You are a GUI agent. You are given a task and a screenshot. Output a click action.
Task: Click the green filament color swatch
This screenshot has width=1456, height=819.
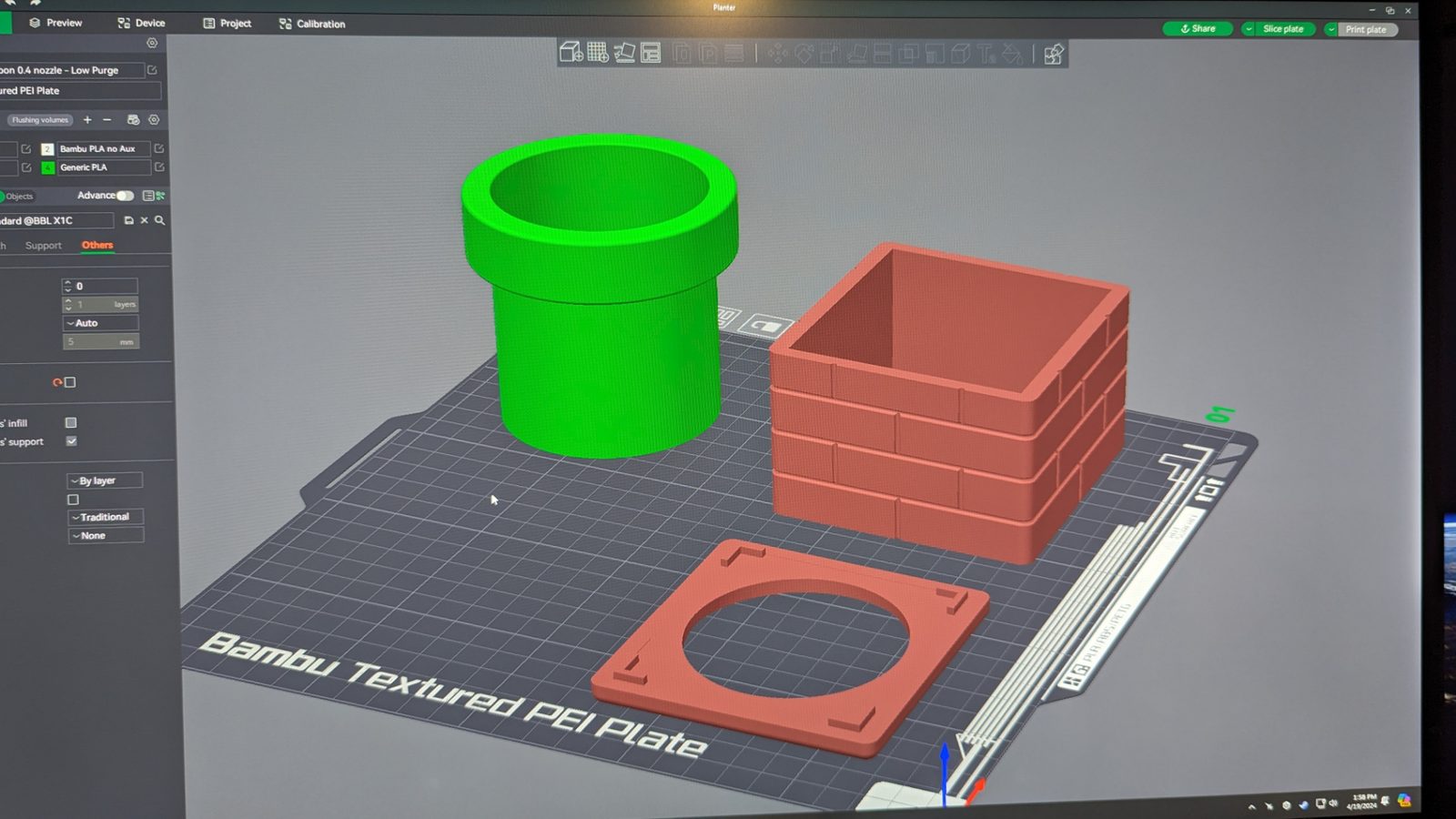(48, 167)
